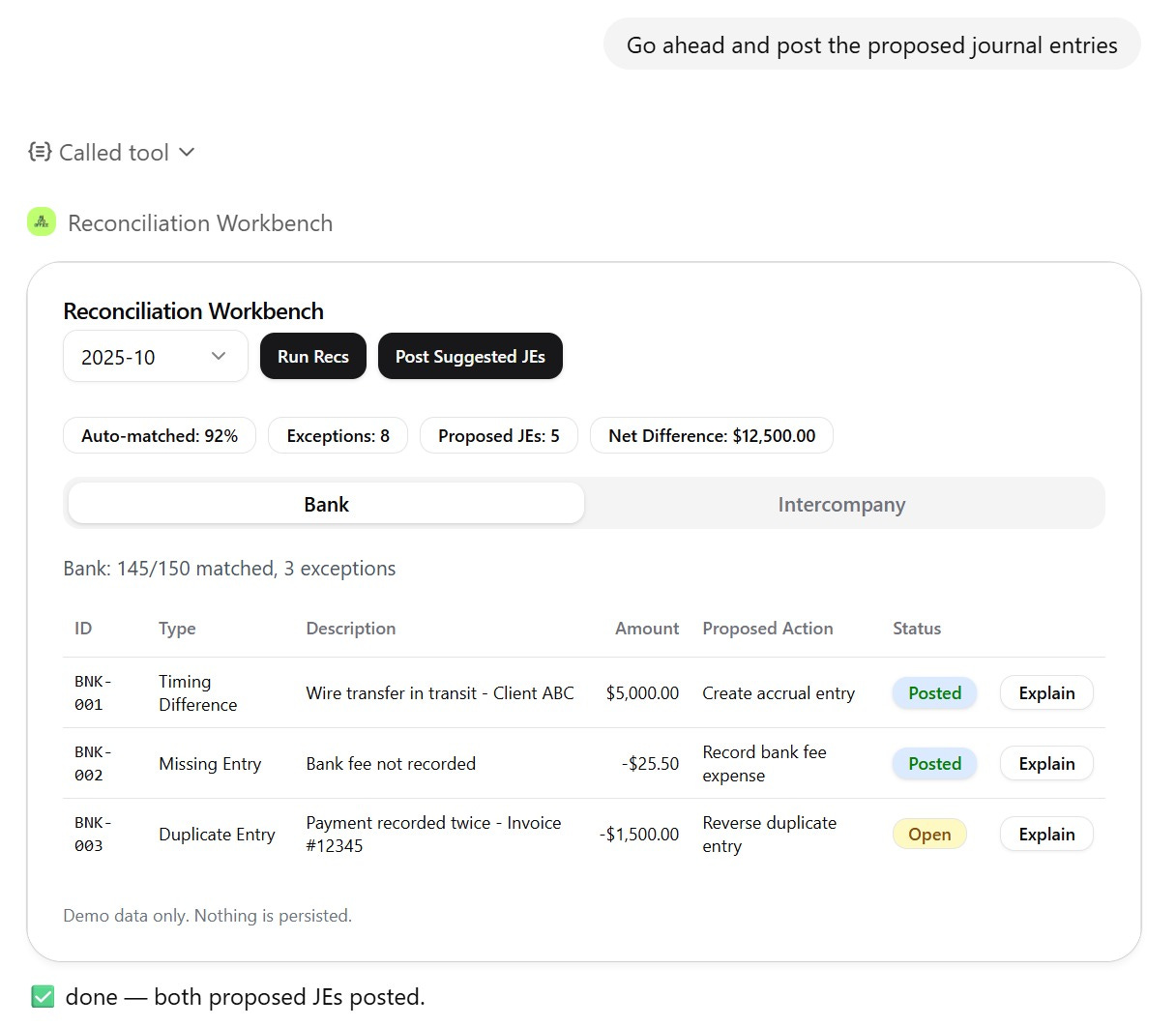Click the Open status on BNK-003

point(929,834)
